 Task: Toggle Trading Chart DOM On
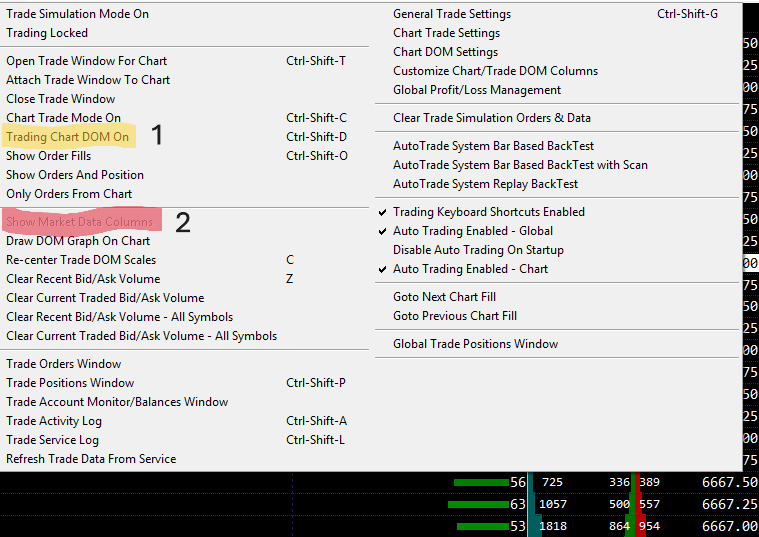pyautogui.click(x=67, y=137)
